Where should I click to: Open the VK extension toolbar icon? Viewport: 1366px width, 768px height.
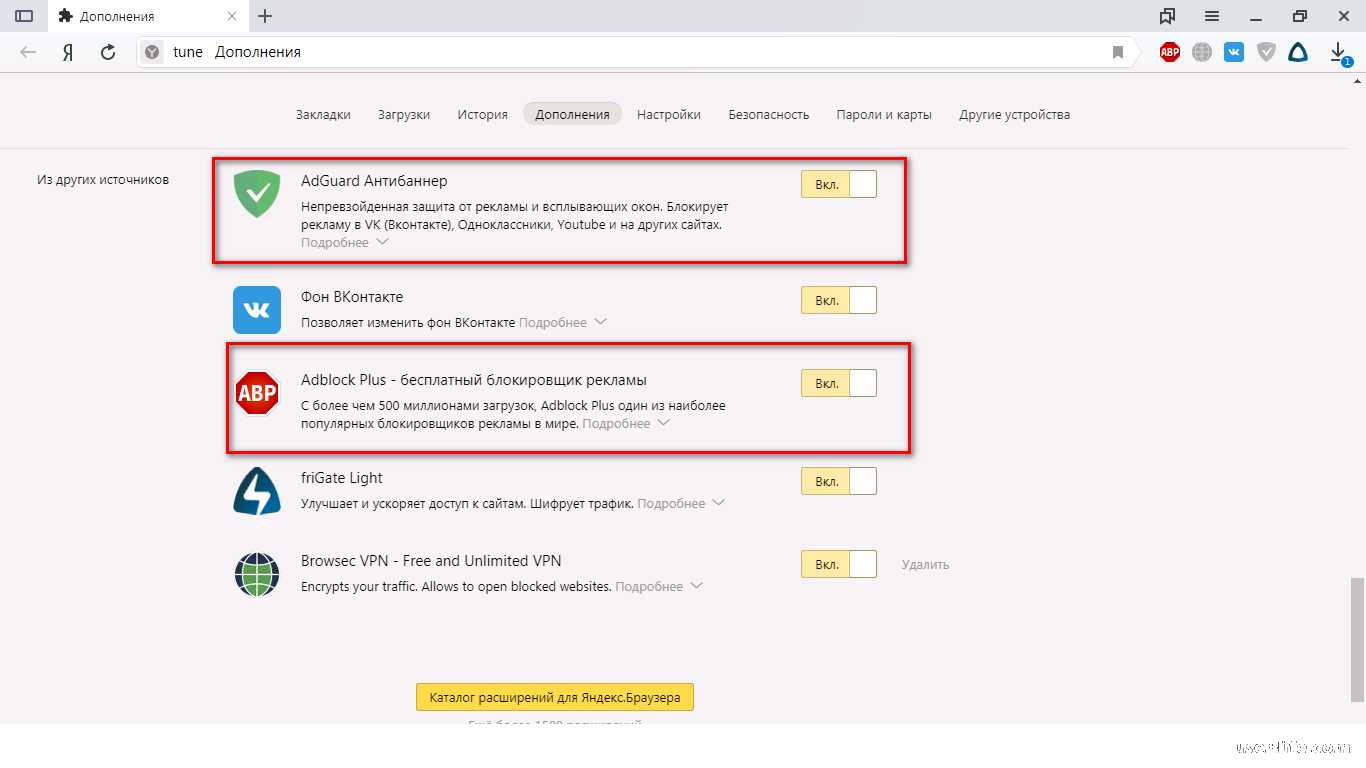[1234, 52]
